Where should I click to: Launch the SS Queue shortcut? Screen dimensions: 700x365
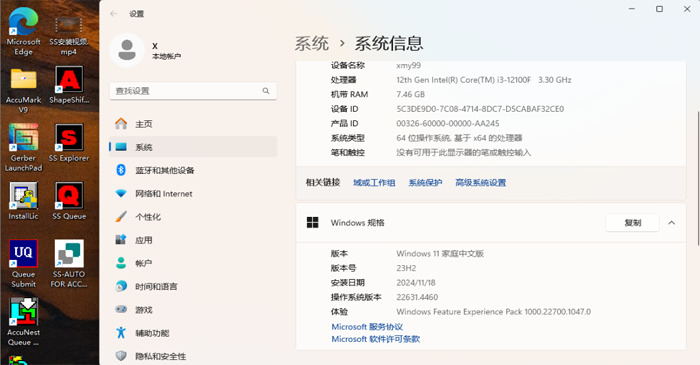pos(69,201)
